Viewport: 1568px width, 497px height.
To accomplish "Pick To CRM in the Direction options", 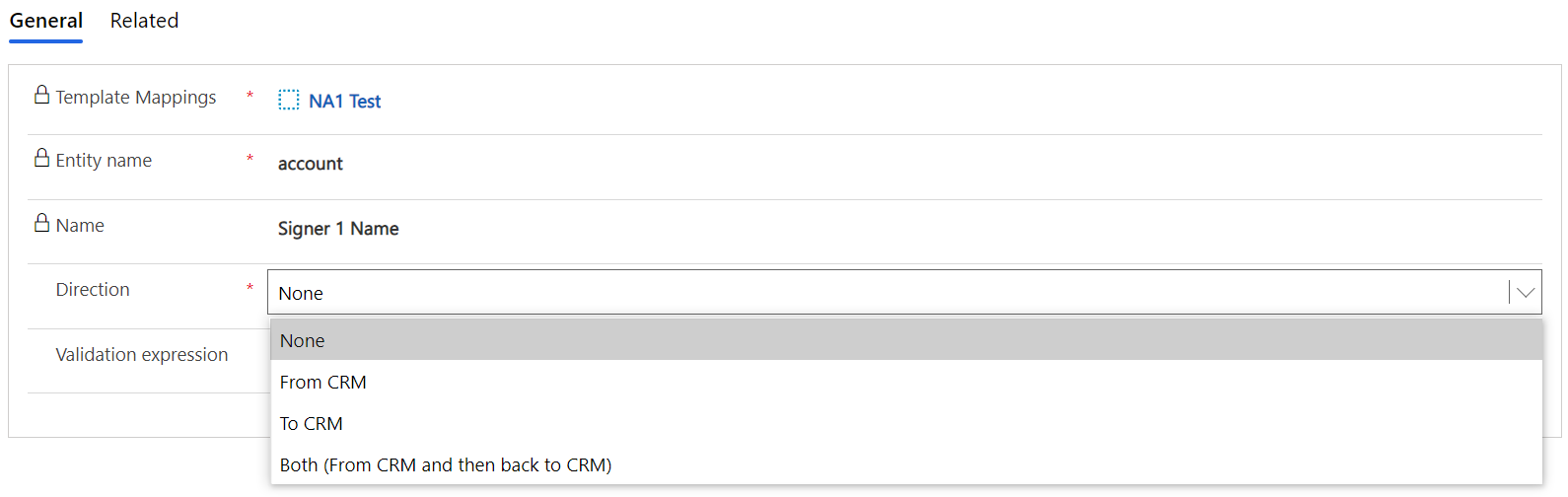I will tap(906, 423).
